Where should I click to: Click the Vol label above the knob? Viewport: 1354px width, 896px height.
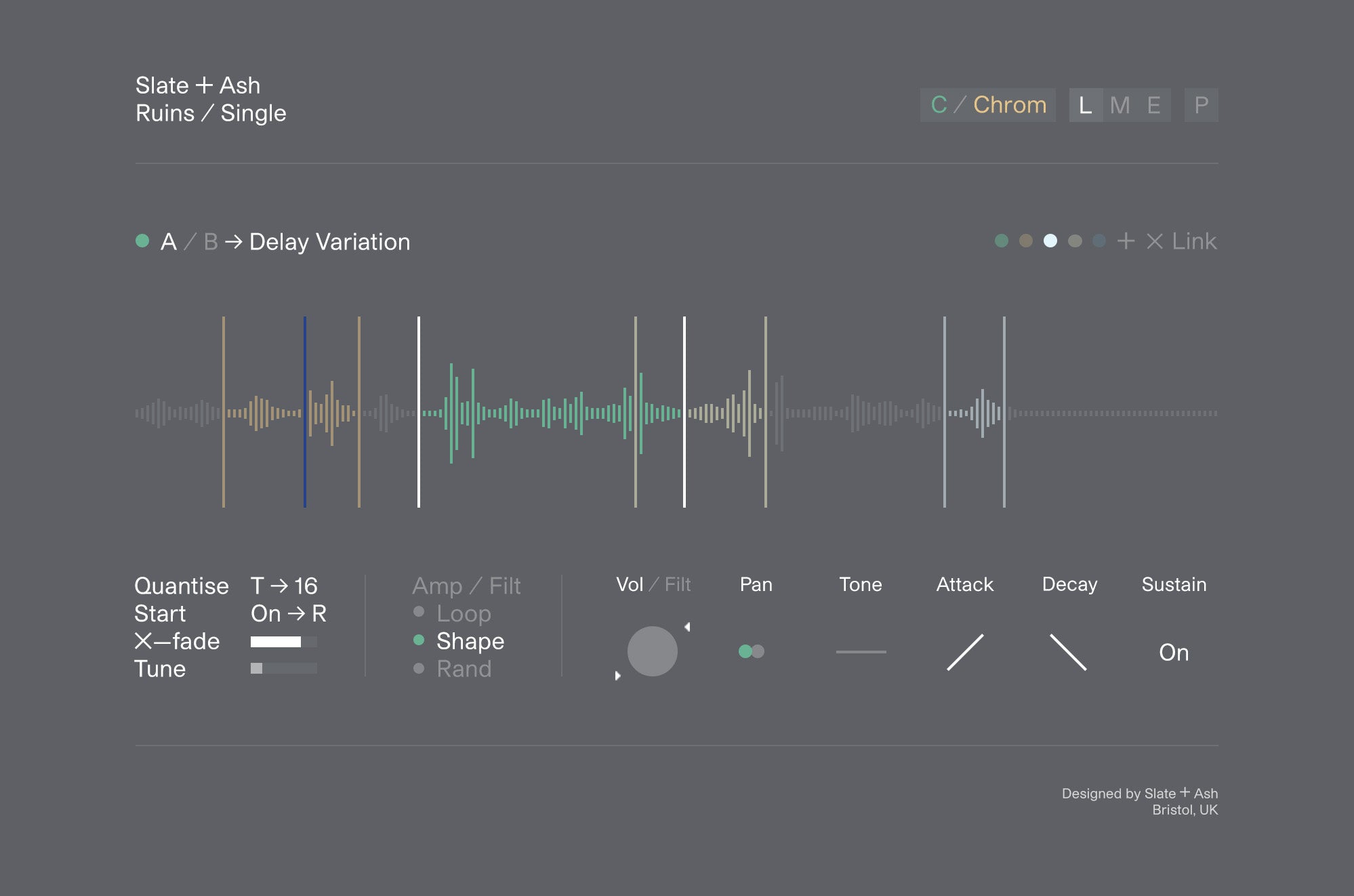tap(630, 584)
